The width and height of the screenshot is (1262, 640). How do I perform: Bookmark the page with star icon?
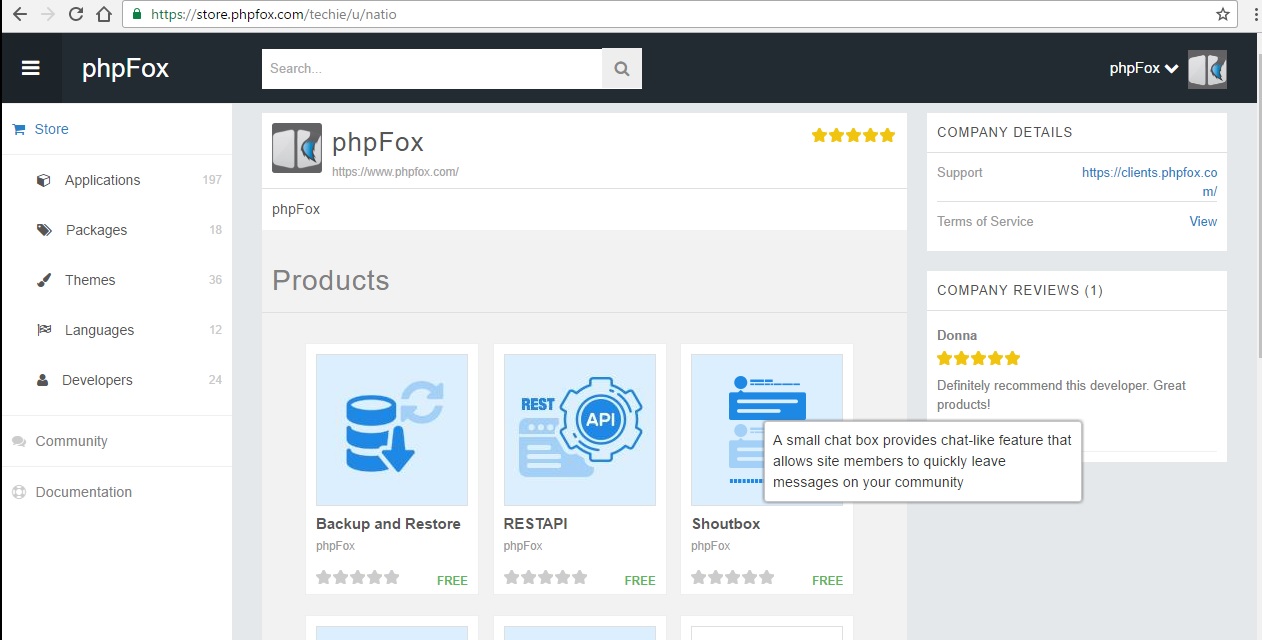1222,14
